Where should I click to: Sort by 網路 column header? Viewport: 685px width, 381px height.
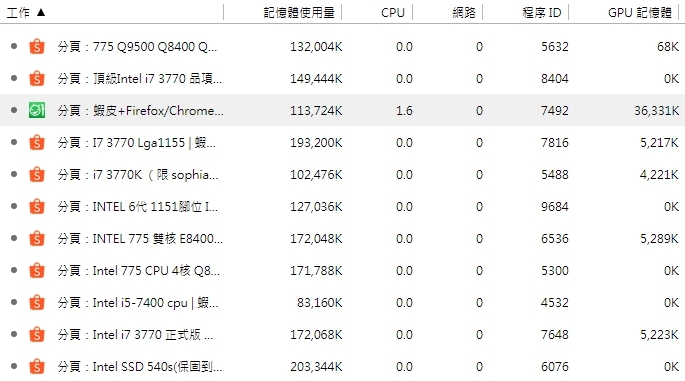[447, 12]
